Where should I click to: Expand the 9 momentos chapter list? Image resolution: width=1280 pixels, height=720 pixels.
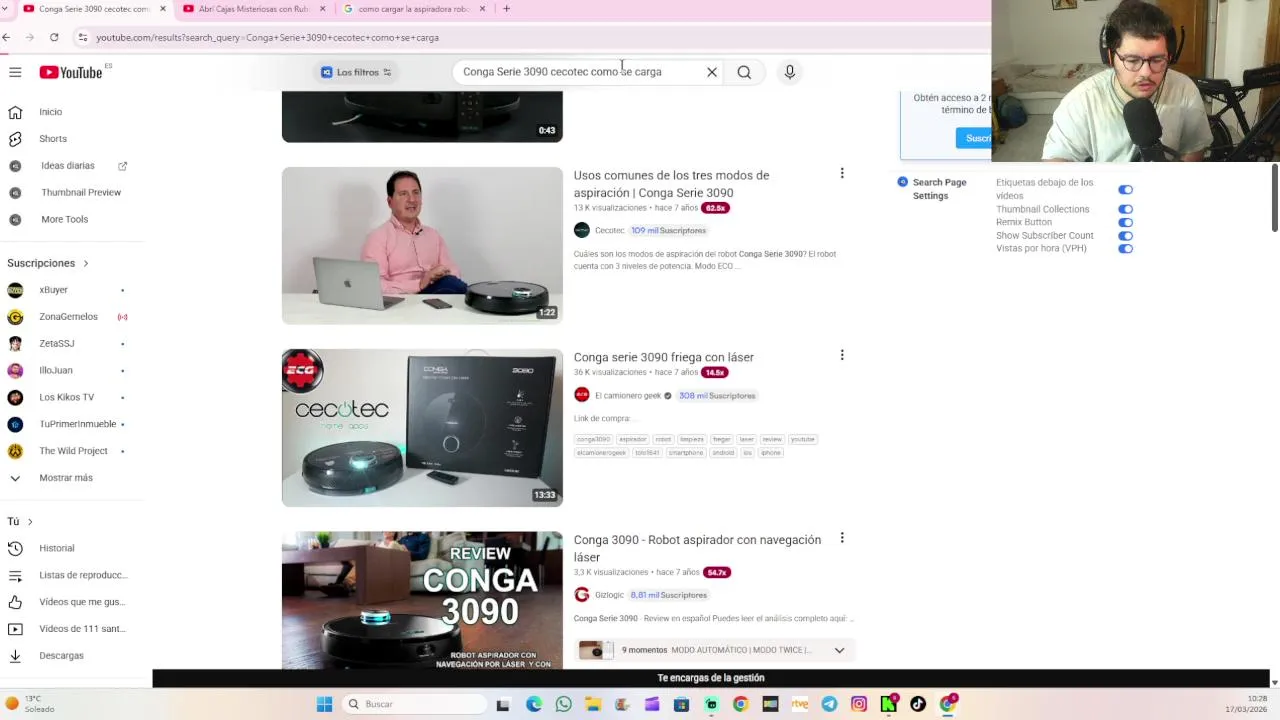pyautogui.click(x=839, y=650)
